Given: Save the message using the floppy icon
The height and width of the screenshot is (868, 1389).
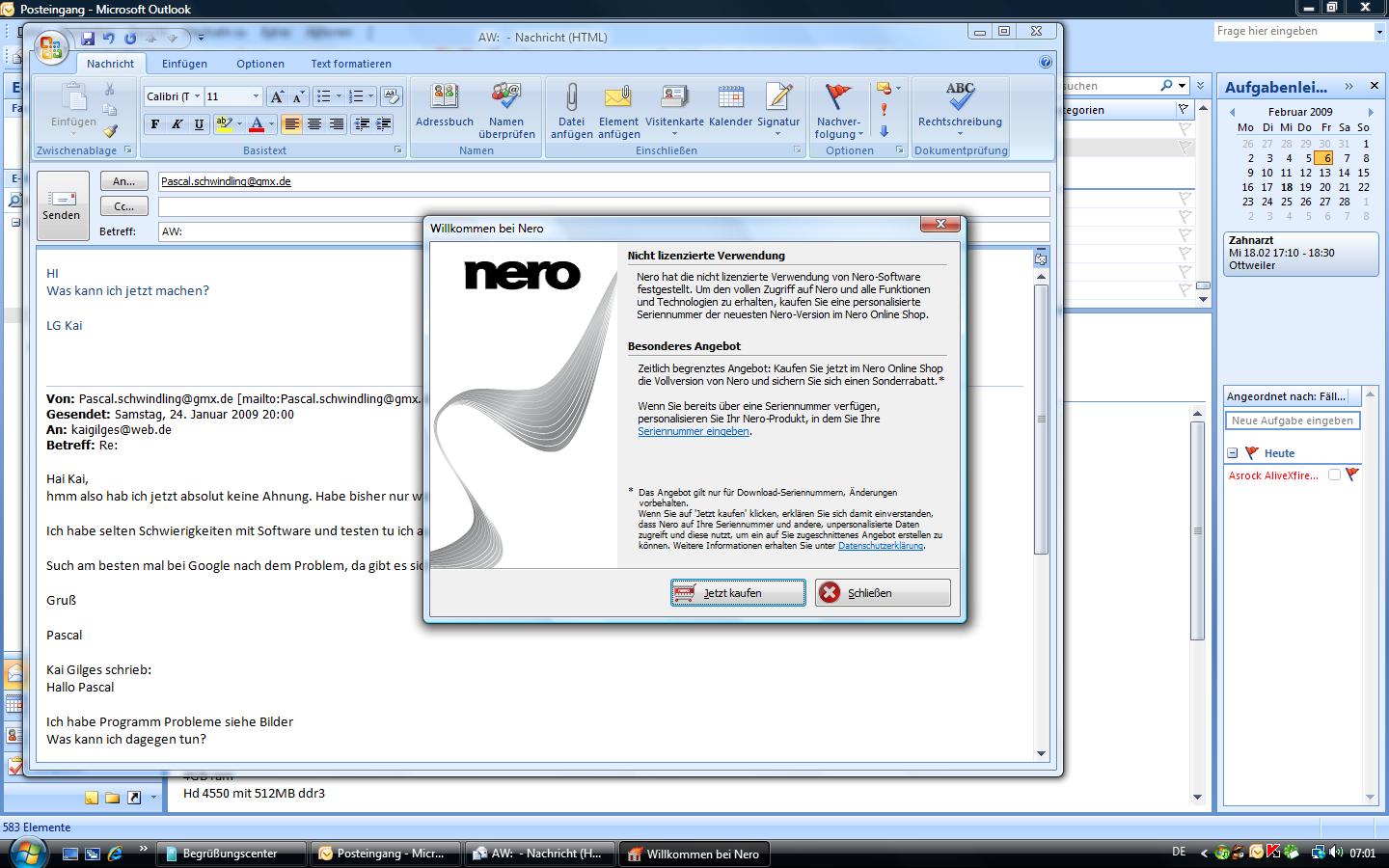Looking at the screenshot, I should (x=88, y=39).
